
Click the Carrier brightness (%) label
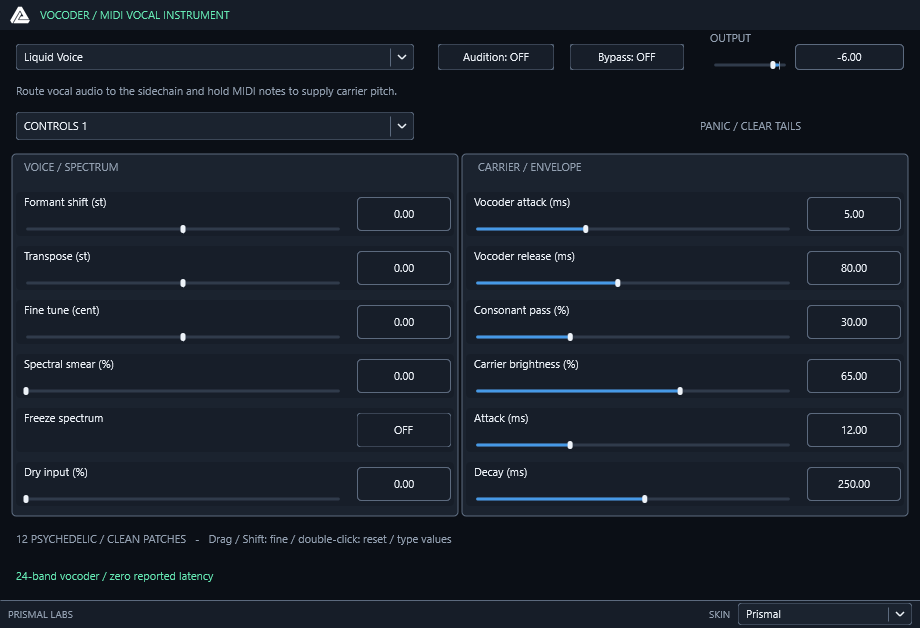pyautogui.click(x=526, y=364)
